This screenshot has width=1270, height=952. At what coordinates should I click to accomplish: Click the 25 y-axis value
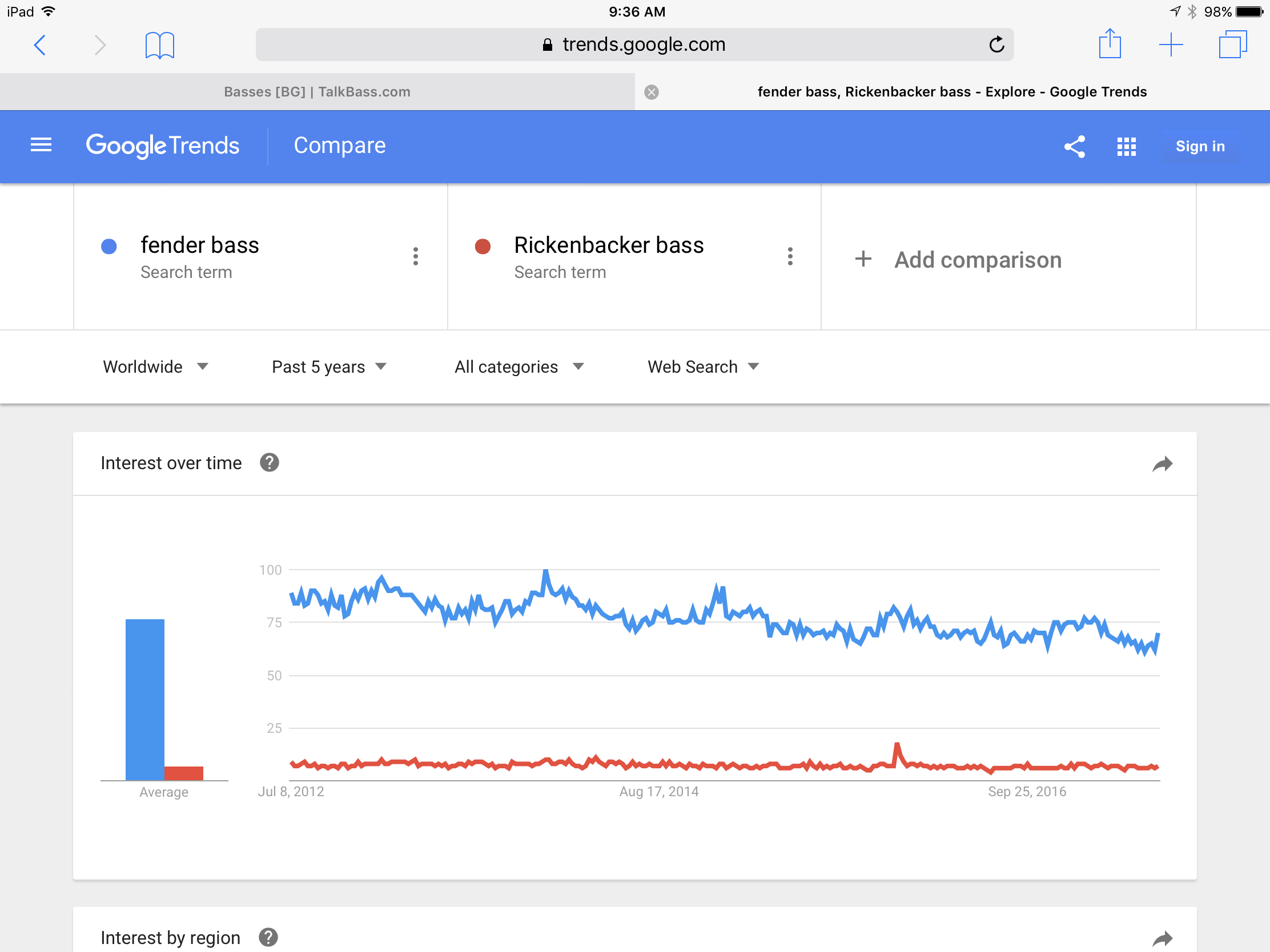(x=275, y=728)
